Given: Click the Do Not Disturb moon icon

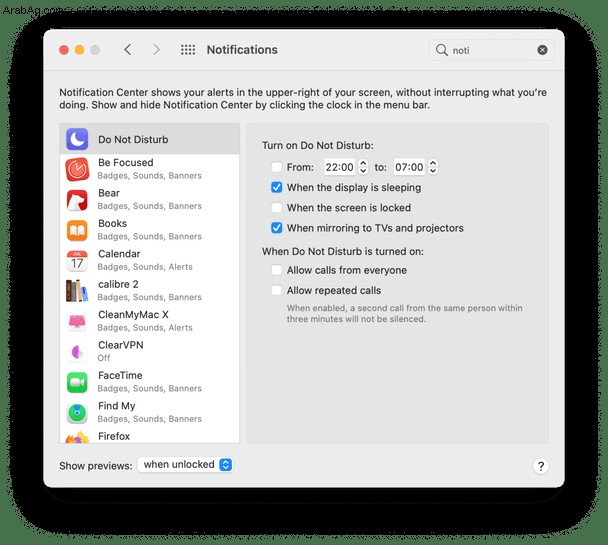Looking at the screenshot, I should pos(77,139).
